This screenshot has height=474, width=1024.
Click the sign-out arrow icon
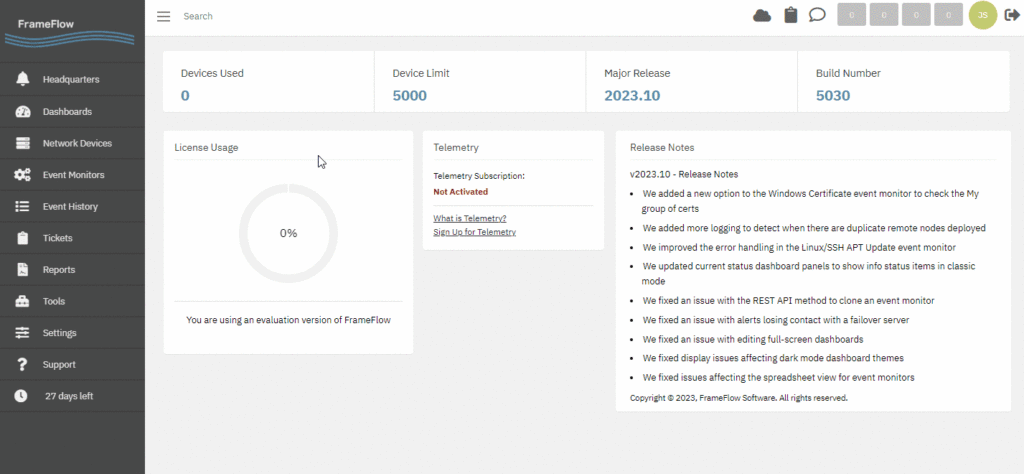(x=1012, y=15)
